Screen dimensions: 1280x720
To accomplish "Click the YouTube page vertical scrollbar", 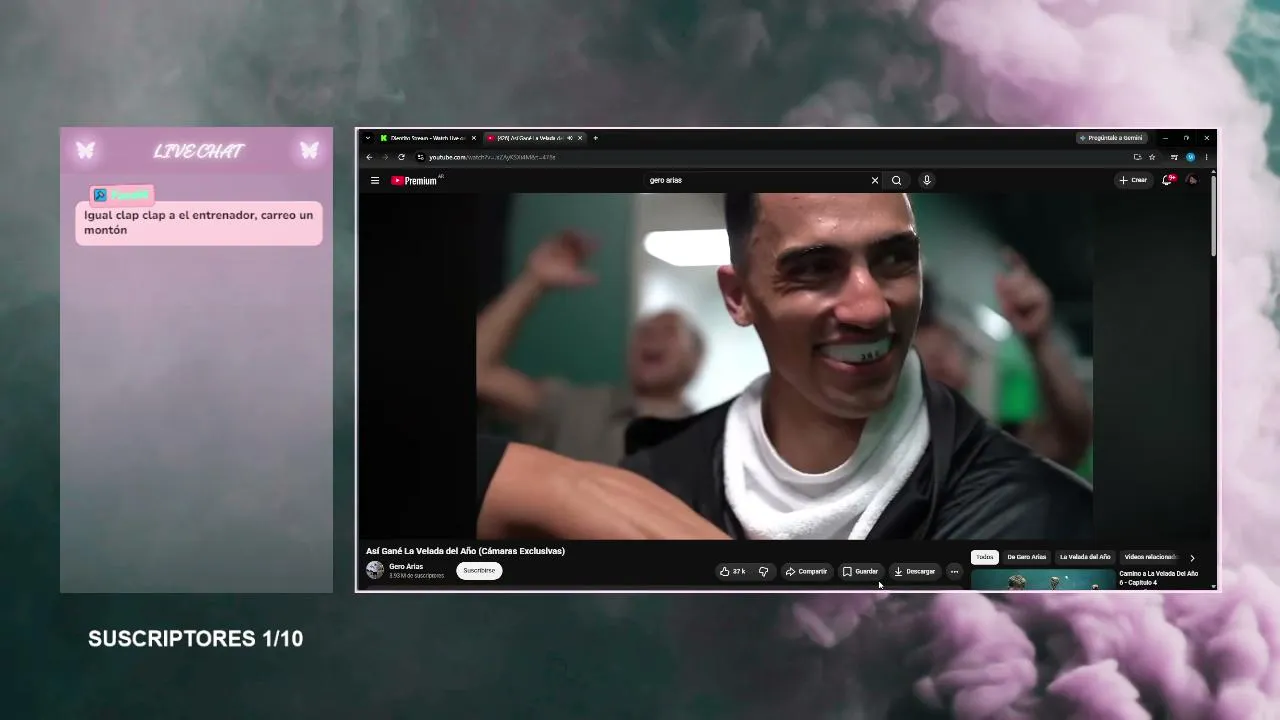I will coord(1213,215).
